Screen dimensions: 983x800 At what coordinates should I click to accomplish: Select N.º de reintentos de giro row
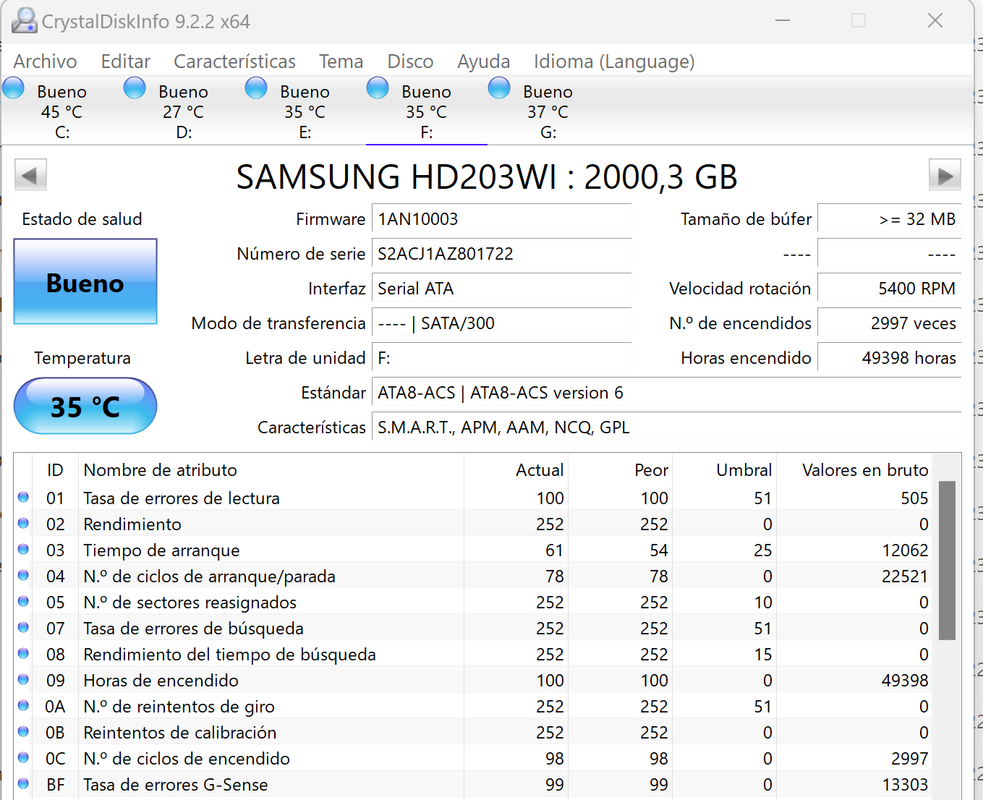click(x=473, y=706)
